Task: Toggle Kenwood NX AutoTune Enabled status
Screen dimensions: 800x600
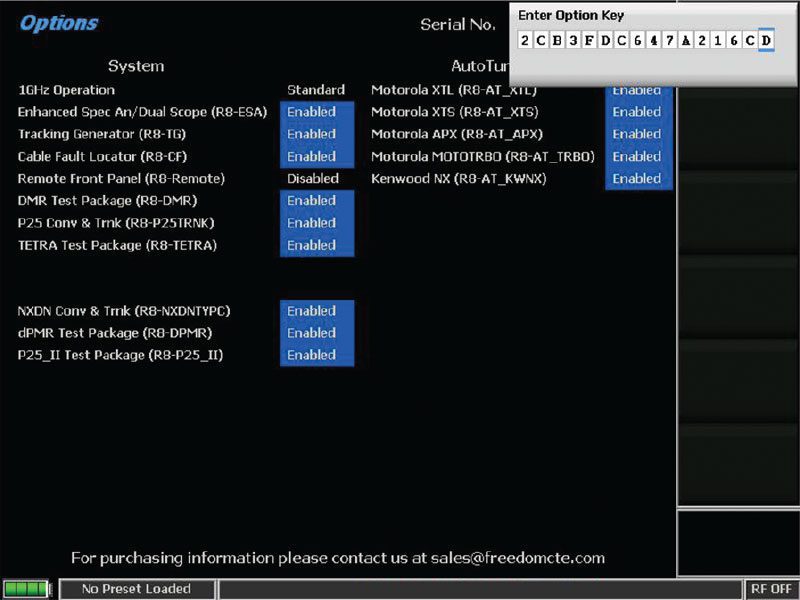Action: [637, 179]
